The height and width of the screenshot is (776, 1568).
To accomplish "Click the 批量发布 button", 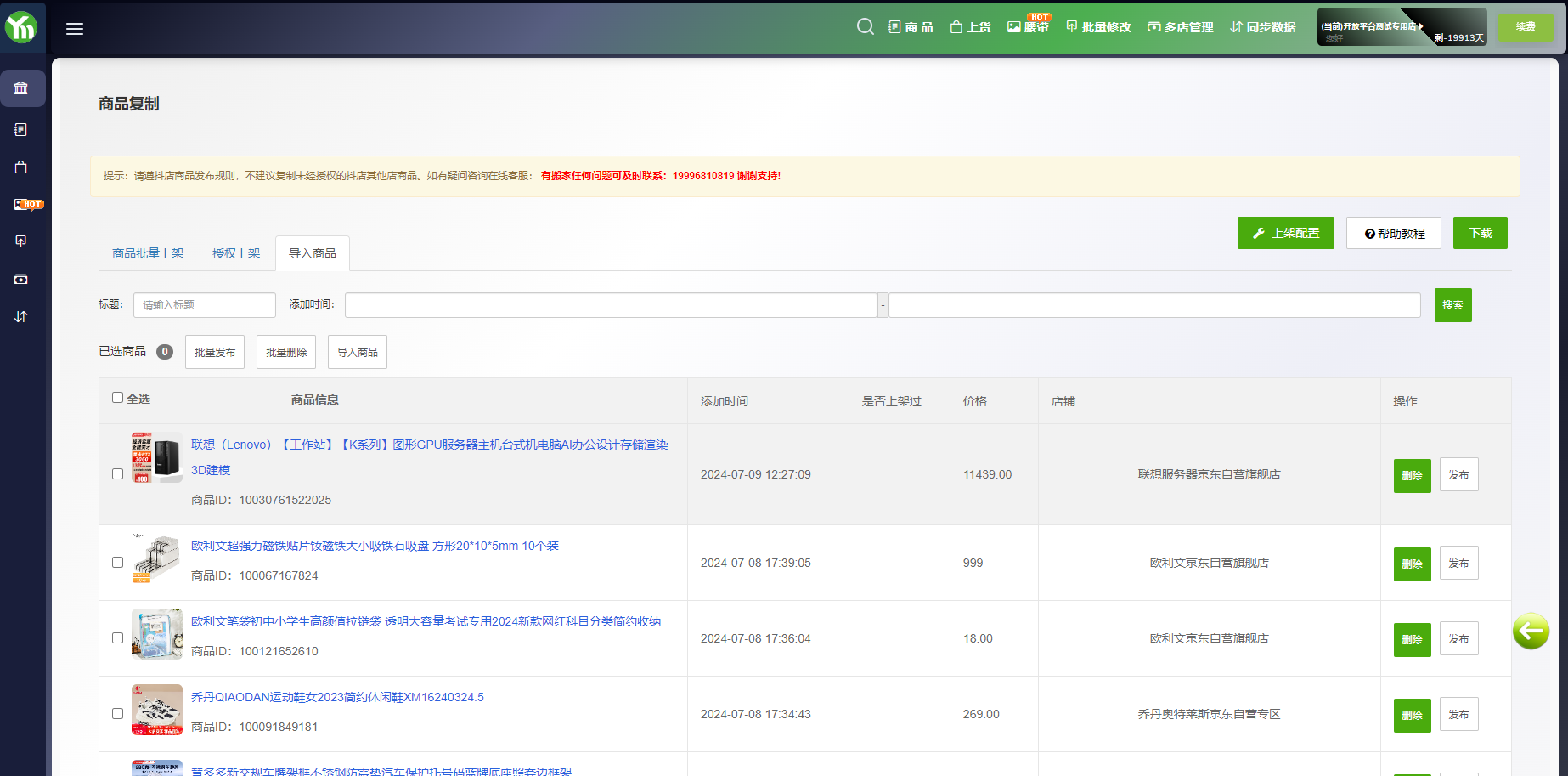I will [215, 352].
